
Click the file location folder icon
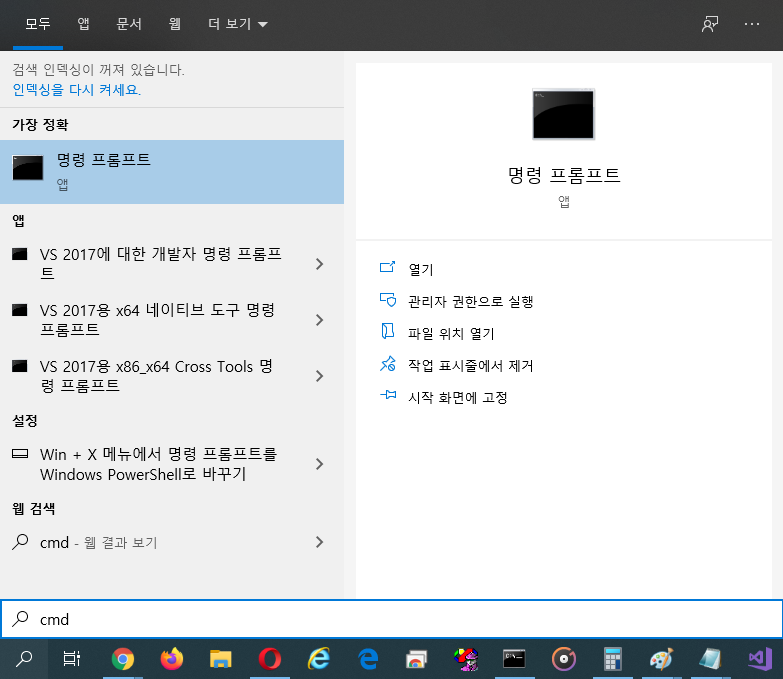coord(388,331)
